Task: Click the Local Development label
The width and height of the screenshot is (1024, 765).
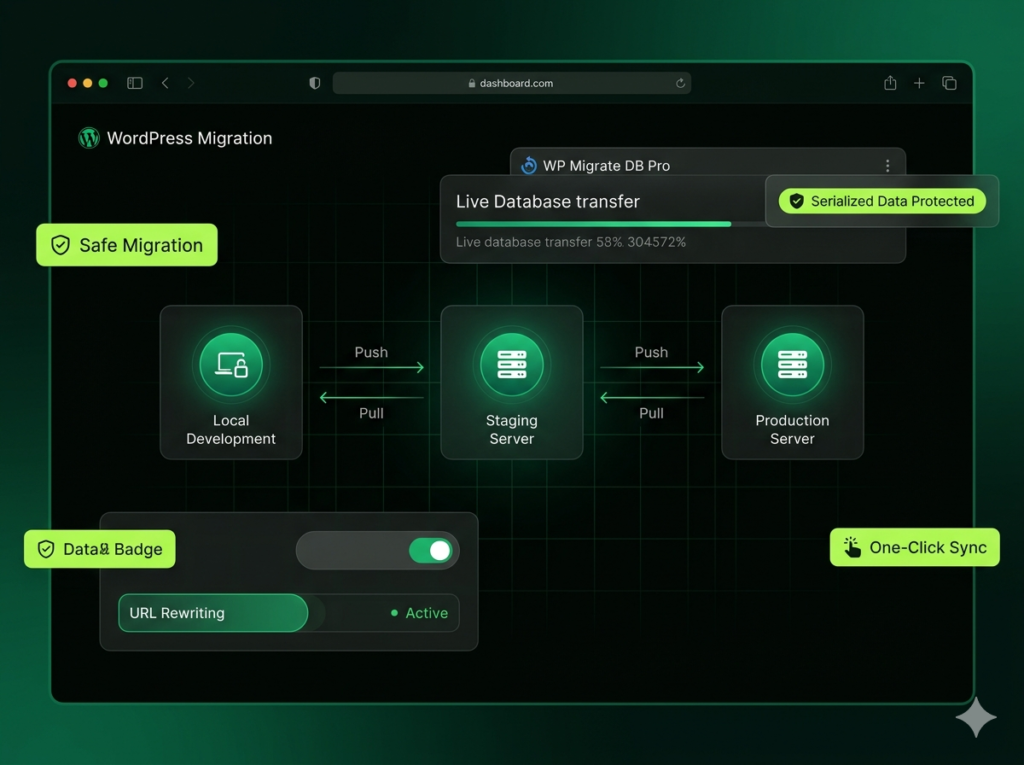Action: point(231,429)
